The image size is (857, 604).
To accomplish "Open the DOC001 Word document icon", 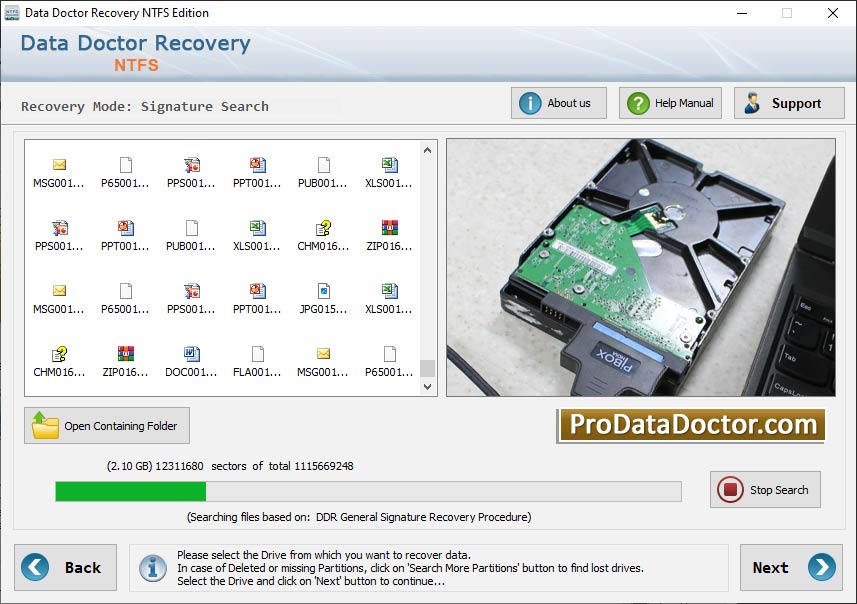I will tap(190, 360).
